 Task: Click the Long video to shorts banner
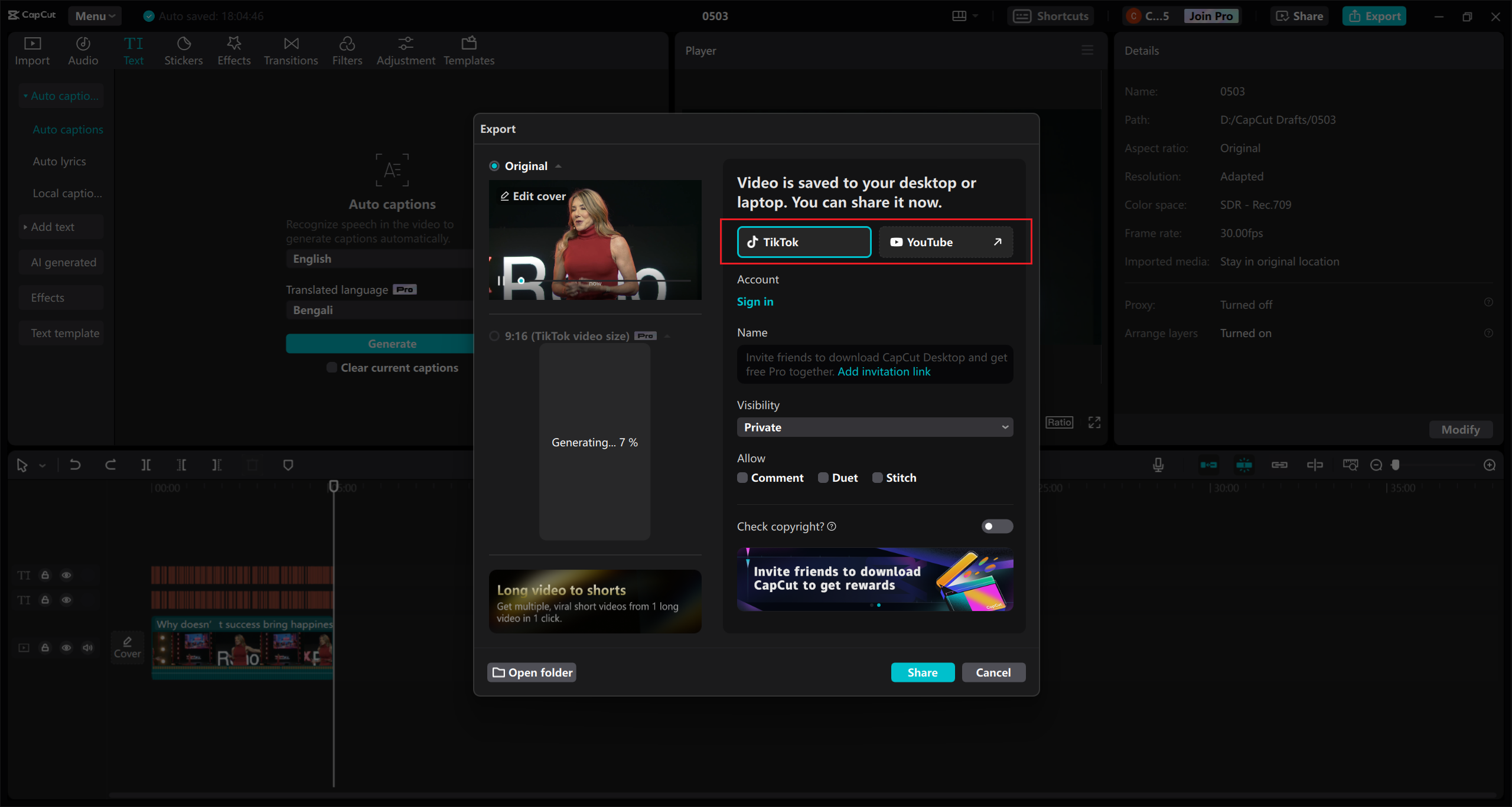tap(595, 602)
